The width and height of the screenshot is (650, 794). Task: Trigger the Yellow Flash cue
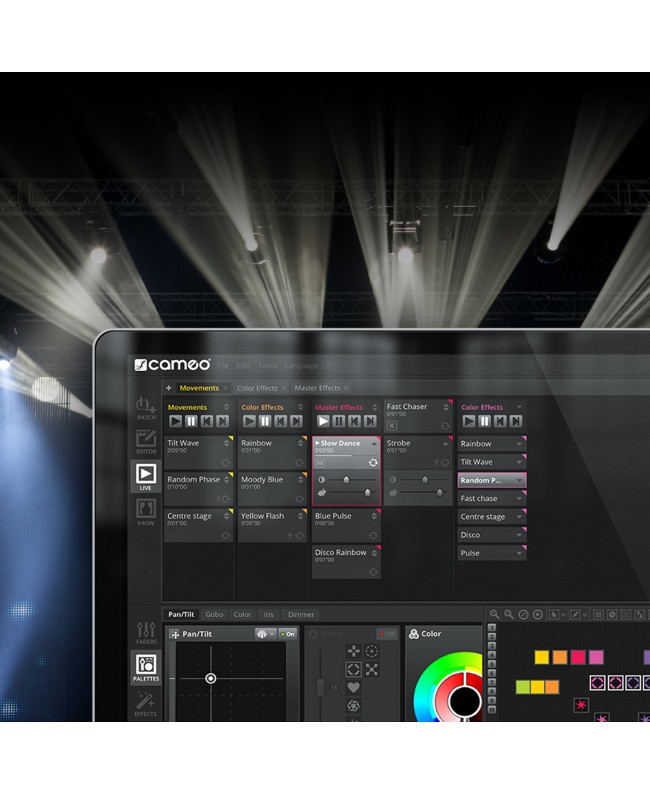(272, 526)
